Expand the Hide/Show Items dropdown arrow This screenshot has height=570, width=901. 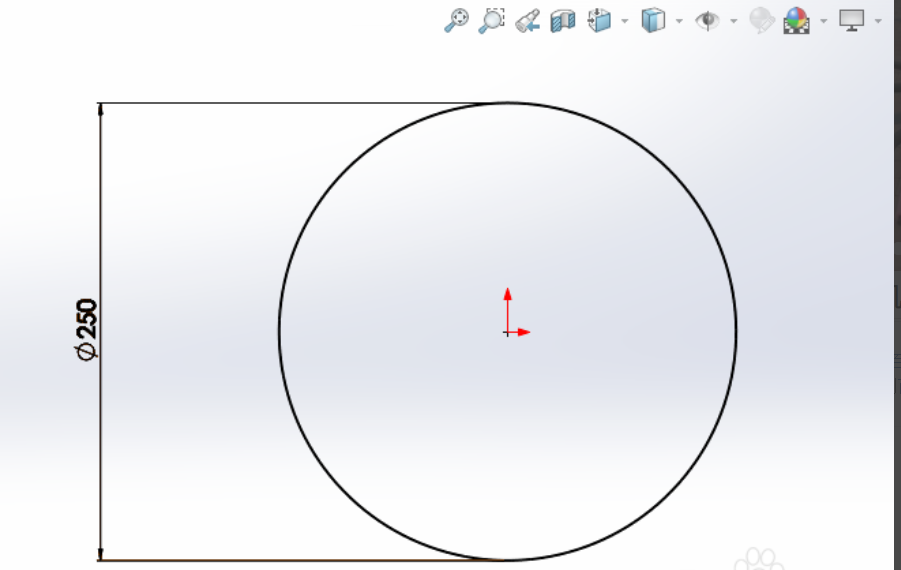pos(734,21)
